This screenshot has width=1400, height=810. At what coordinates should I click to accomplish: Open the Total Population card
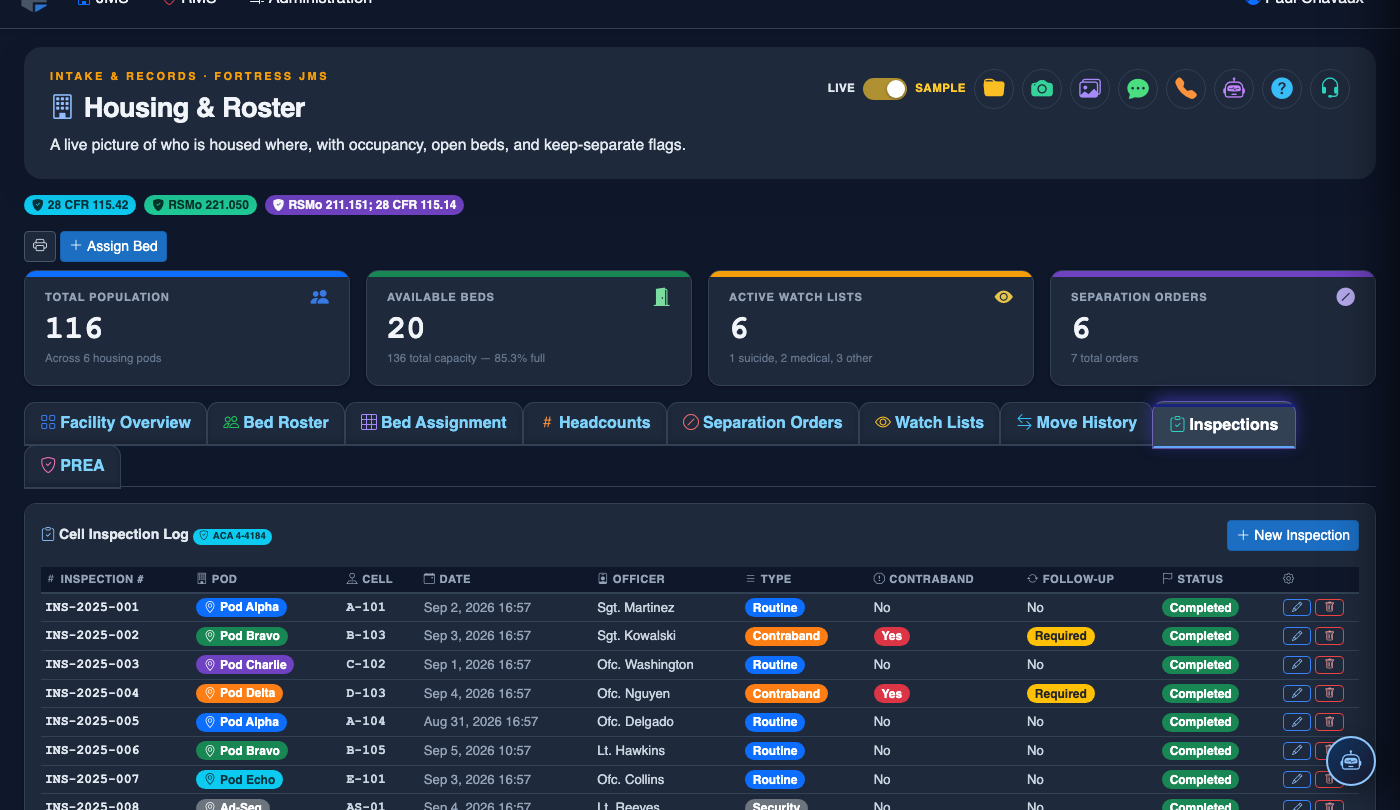pyautogui.click(x=187, y=328)
